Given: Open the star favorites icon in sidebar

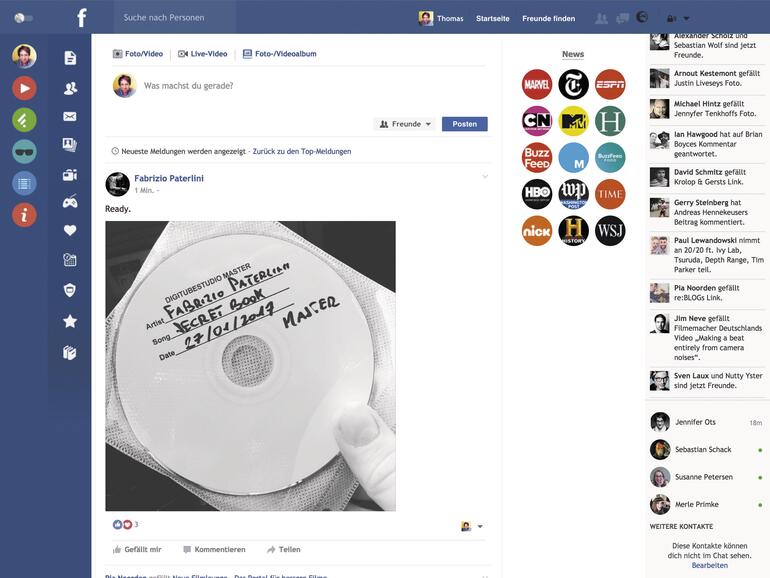Looking at the screenshot, I should click(x=70, y=321).
